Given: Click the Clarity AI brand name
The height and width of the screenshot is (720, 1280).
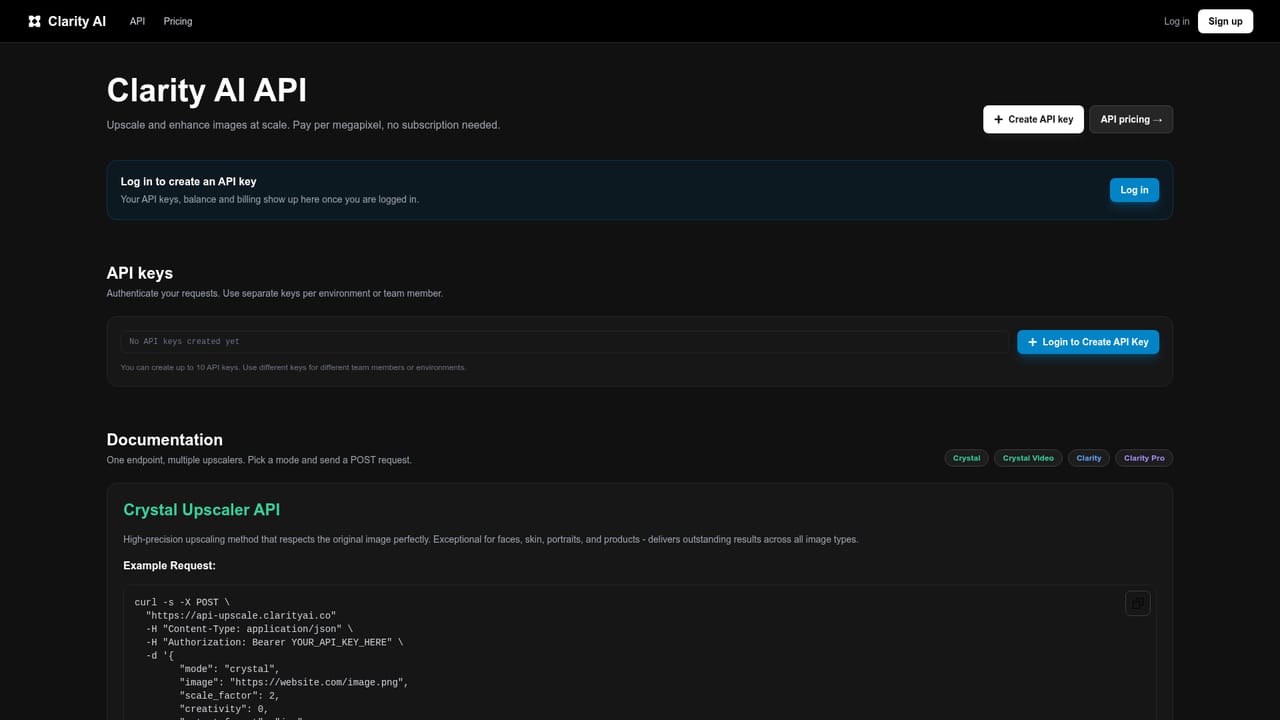Looking at the screenshot, I should (x=77, y=21).
